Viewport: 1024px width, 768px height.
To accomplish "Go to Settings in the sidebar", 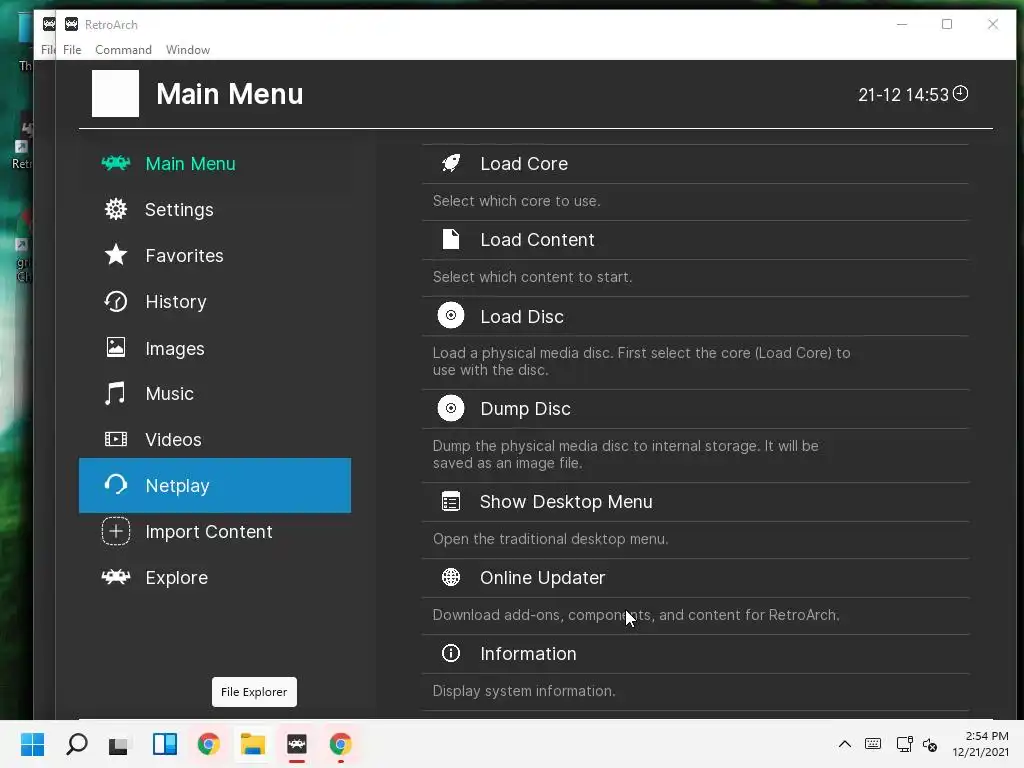I will click(215, 209).
